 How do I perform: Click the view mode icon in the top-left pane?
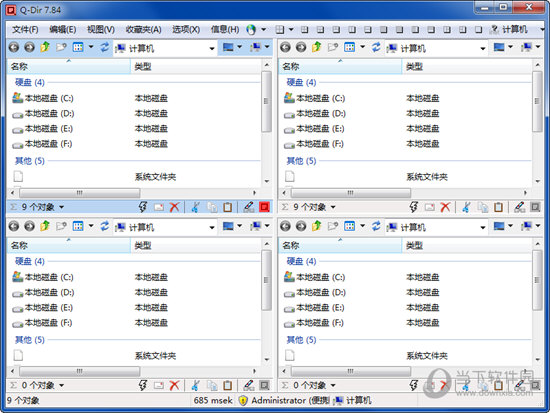(78, 47)
